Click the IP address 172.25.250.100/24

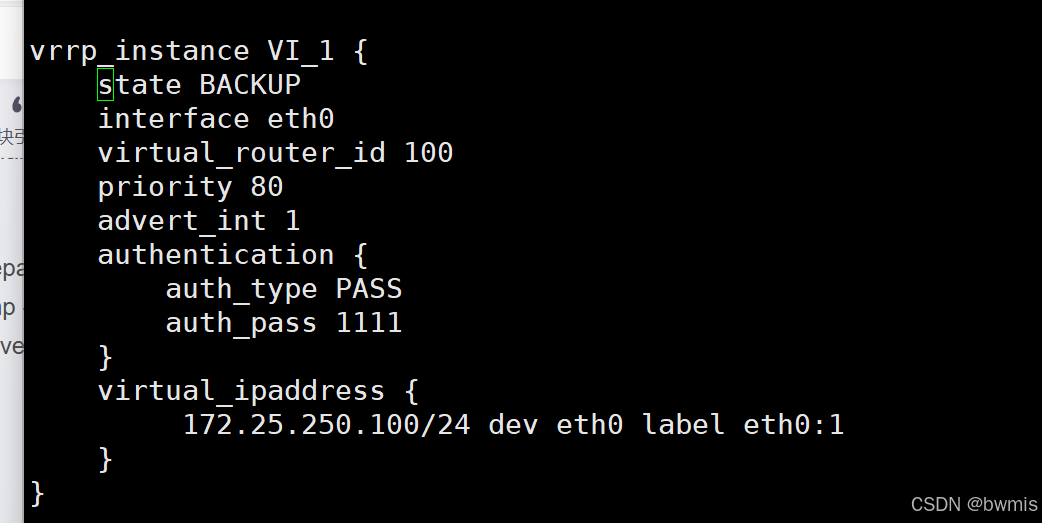[326, 425]
